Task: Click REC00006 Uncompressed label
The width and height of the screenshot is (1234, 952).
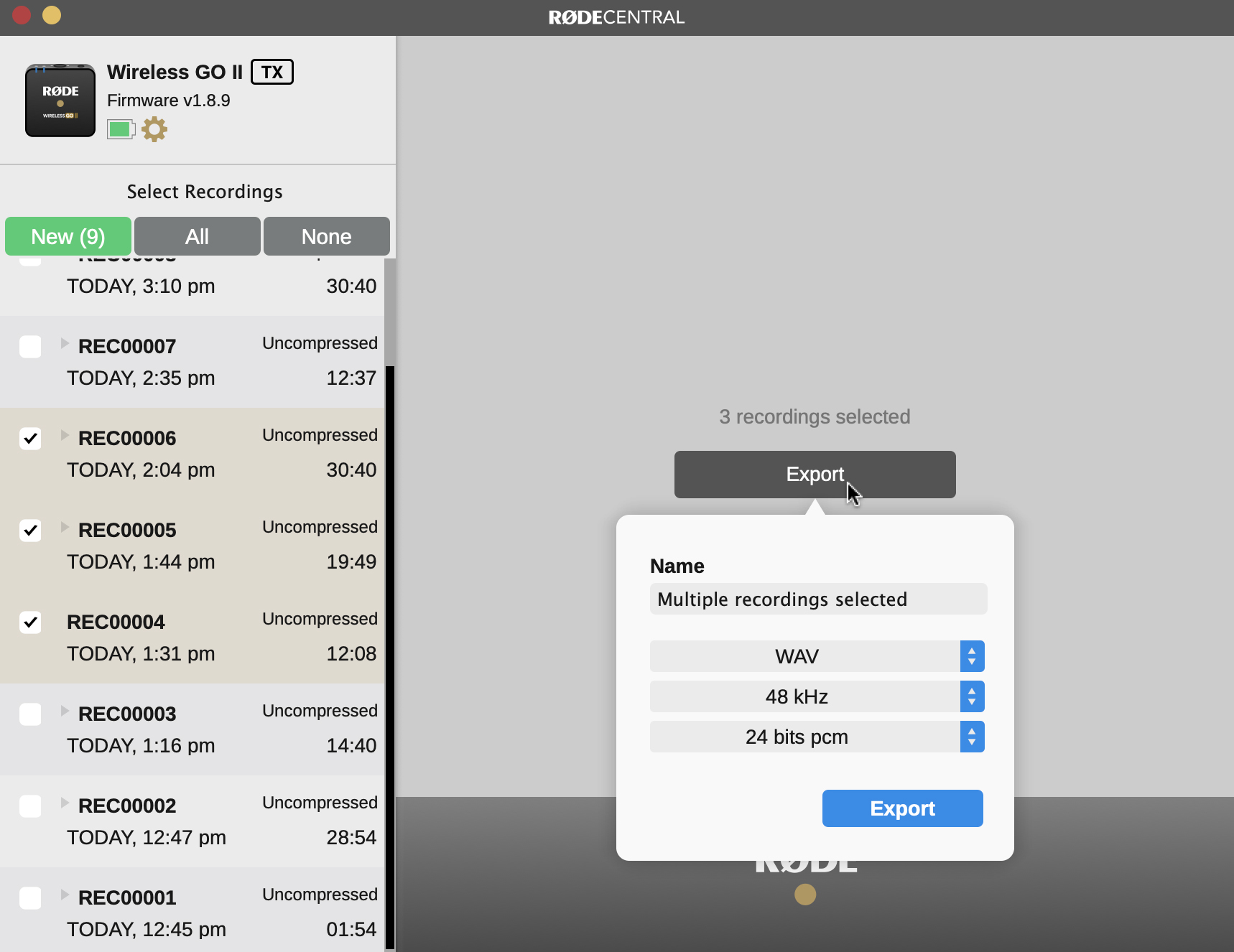Action: (x=320, y=435)
